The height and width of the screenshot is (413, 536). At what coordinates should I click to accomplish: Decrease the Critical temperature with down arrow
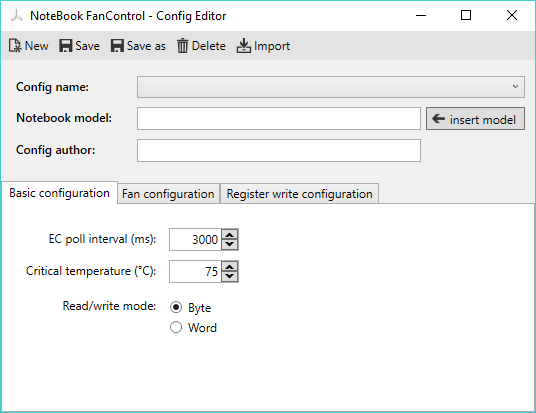[x=230, y=277]
